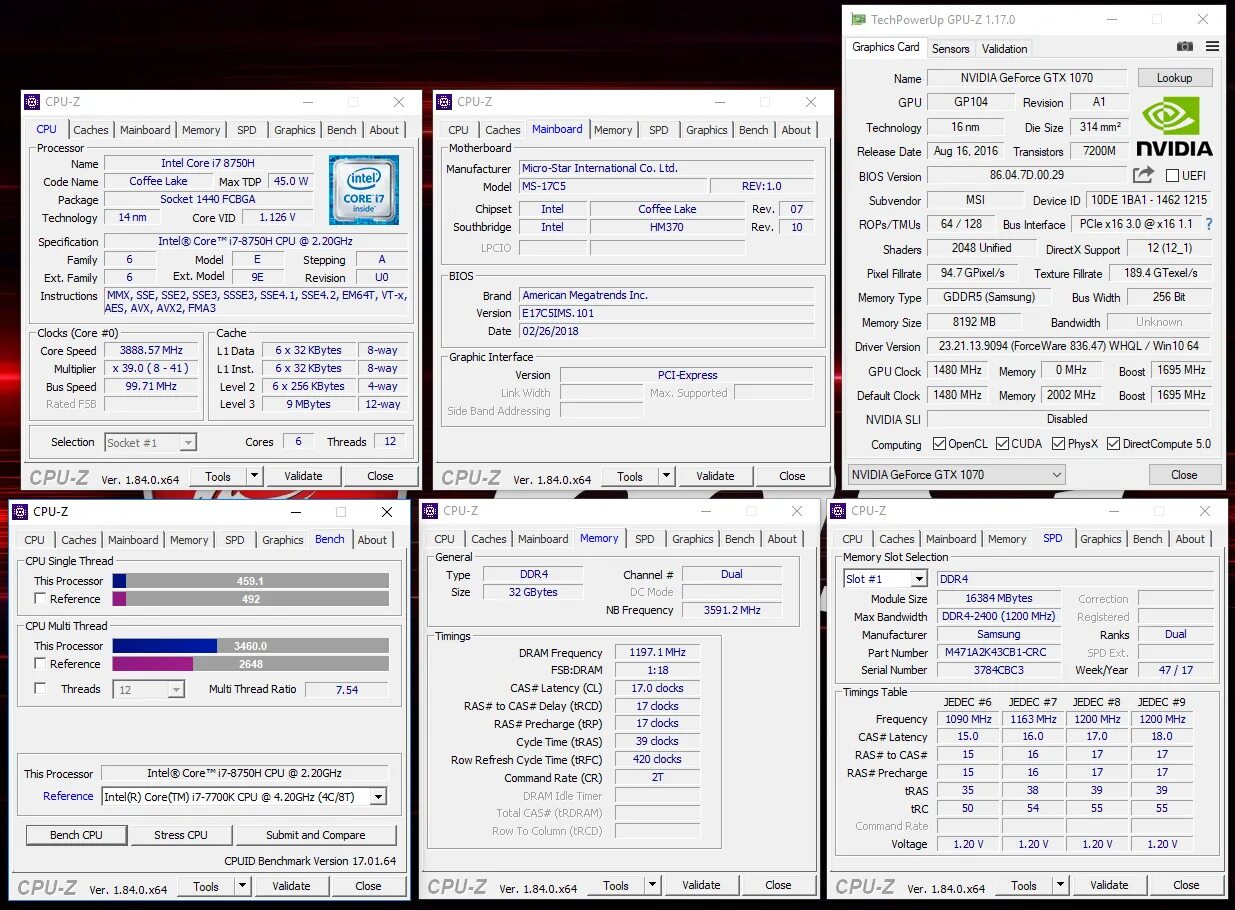
Task: Click the Lookup button in GPU-Z
Action: [1174, 78]
